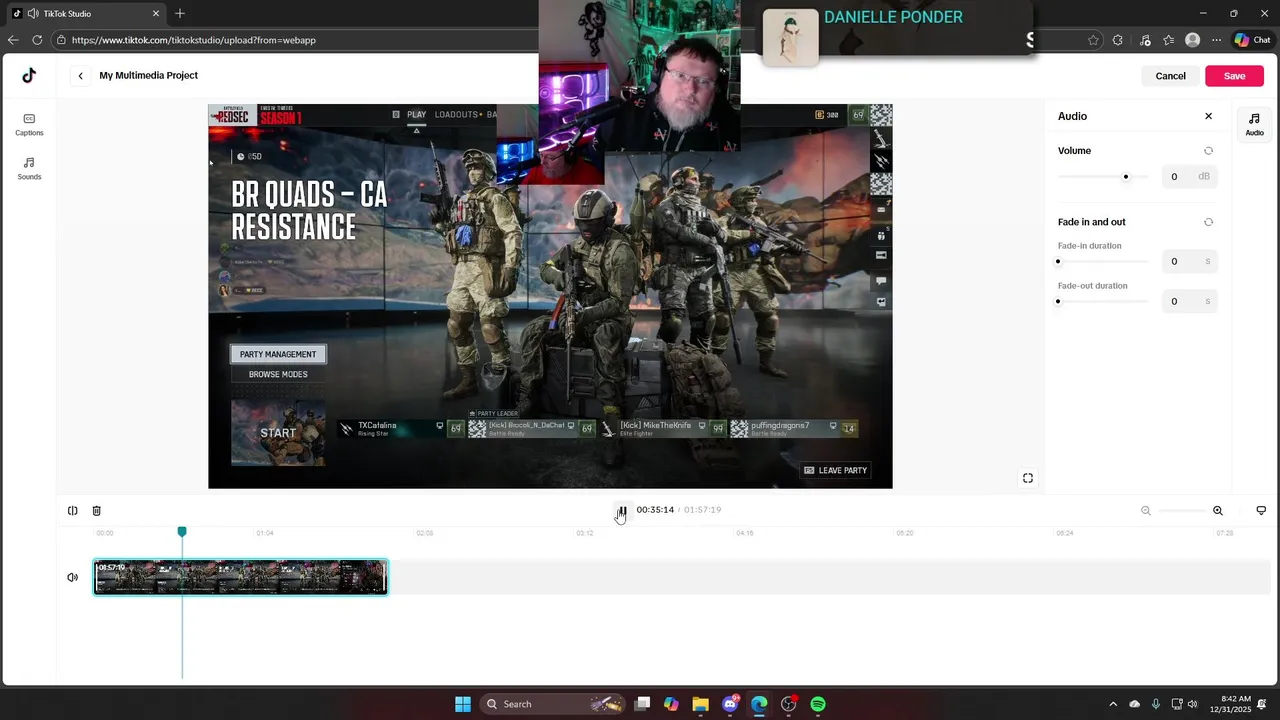The height and width of the screenshot is (720, 1280).
Task: Click the taskbar Search box
Action: 555,704
